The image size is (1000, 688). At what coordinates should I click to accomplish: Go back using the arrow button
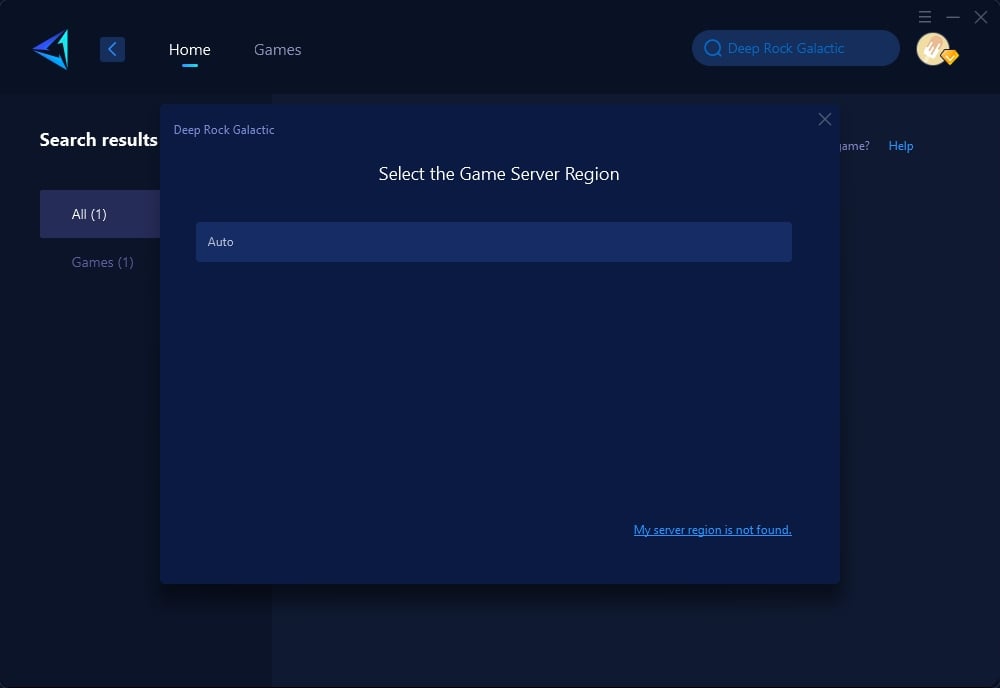click(112, 49)
